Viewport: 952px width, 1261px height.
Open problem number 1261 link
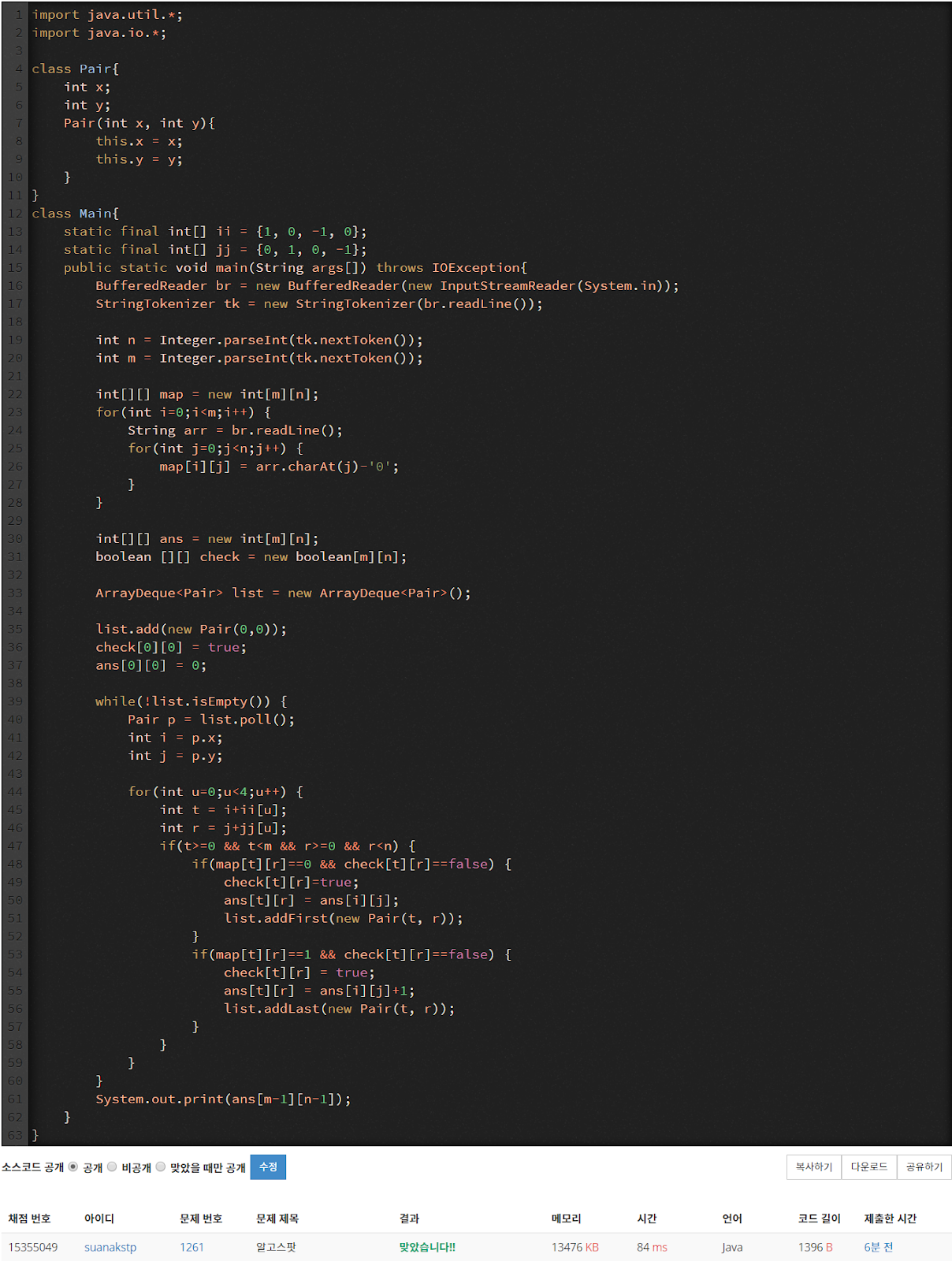click(x=192, y=1247)
